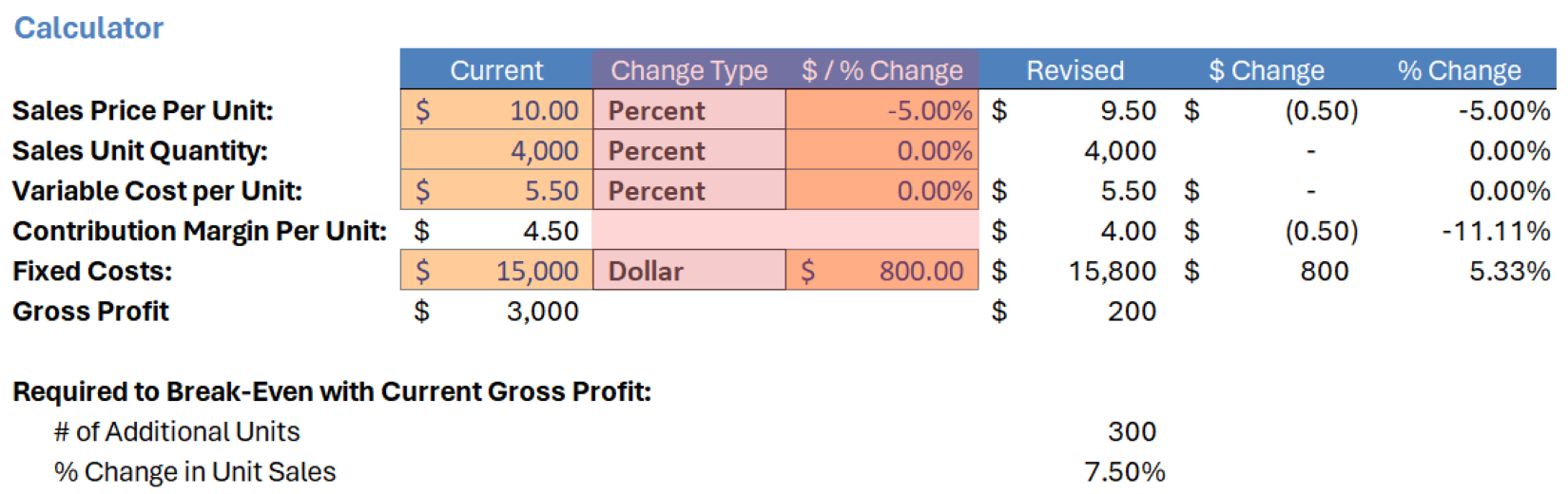
Task: Click the Variable Cost per Unit current value cell
Action: (x=496, y=191)
